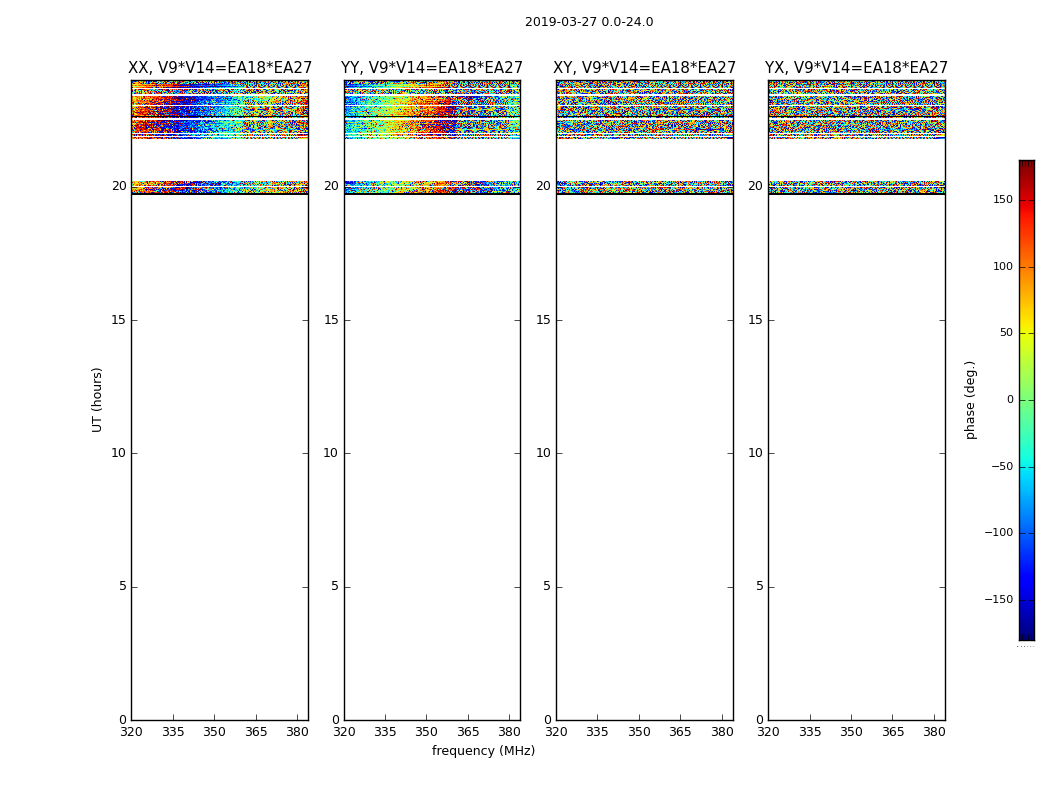The image size is (1050, 800).
Task: Click the 10 tick label on XX y-axis
Action: click(x=119, y=453)
